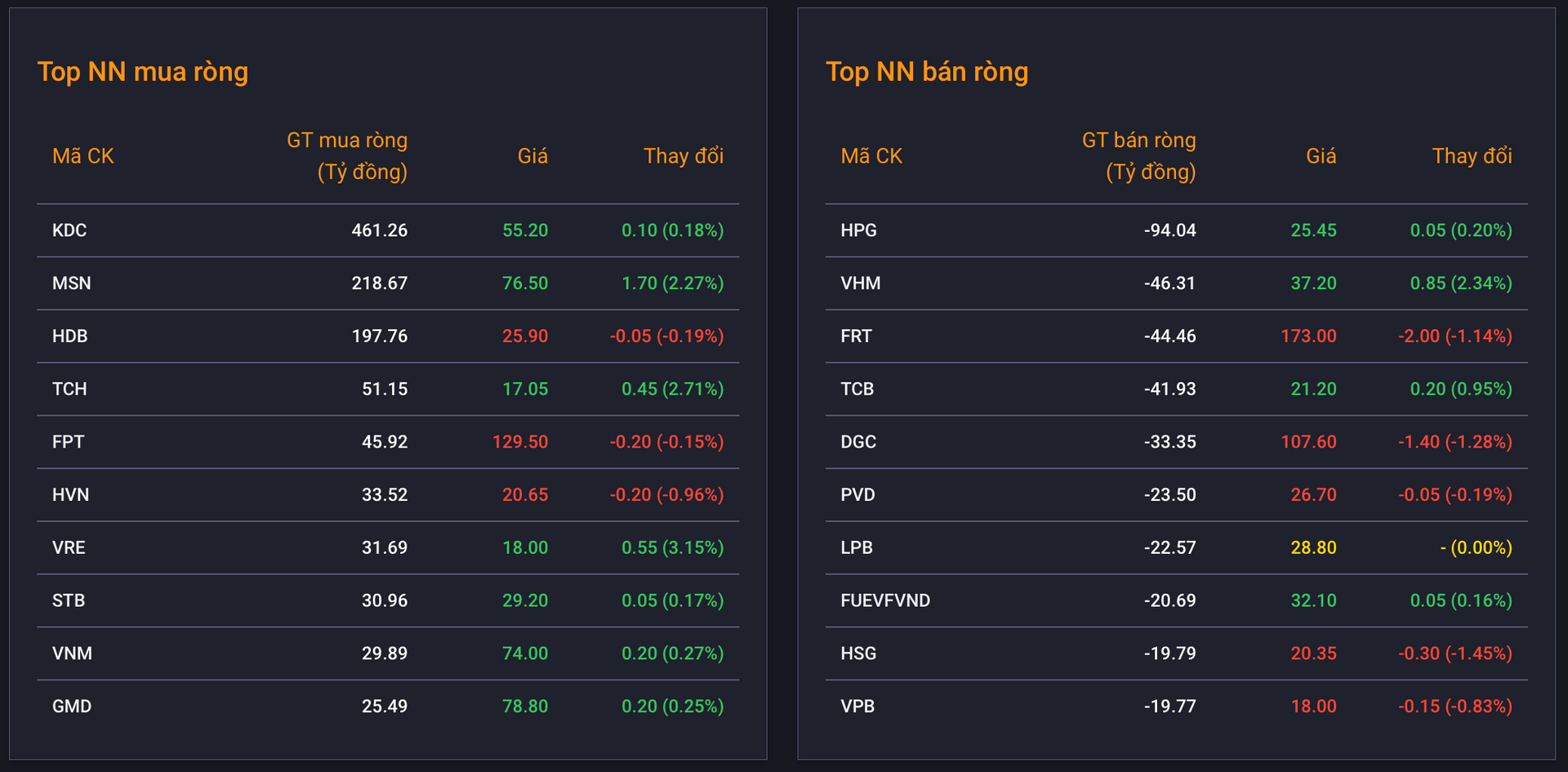
Task: Select ticker DGC
Action: (858, 442)
